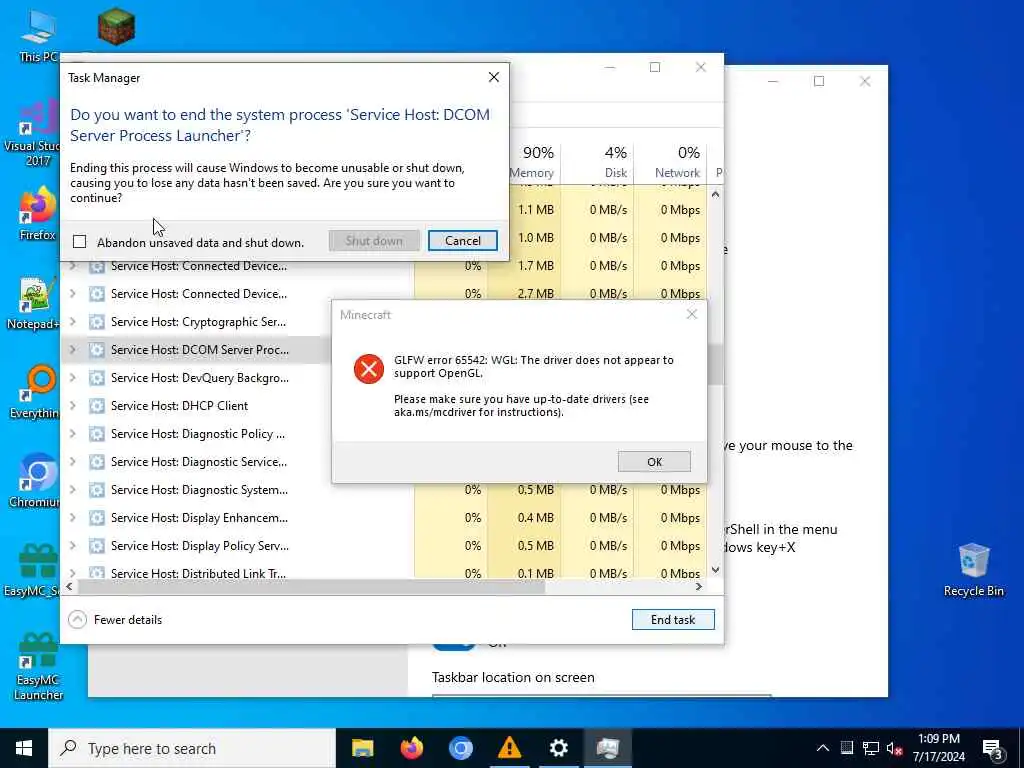Viewport: 1024px width, 768px height.
Task: Click Cancel in Task Manager dialog
Action: click(x=462, y=240)
